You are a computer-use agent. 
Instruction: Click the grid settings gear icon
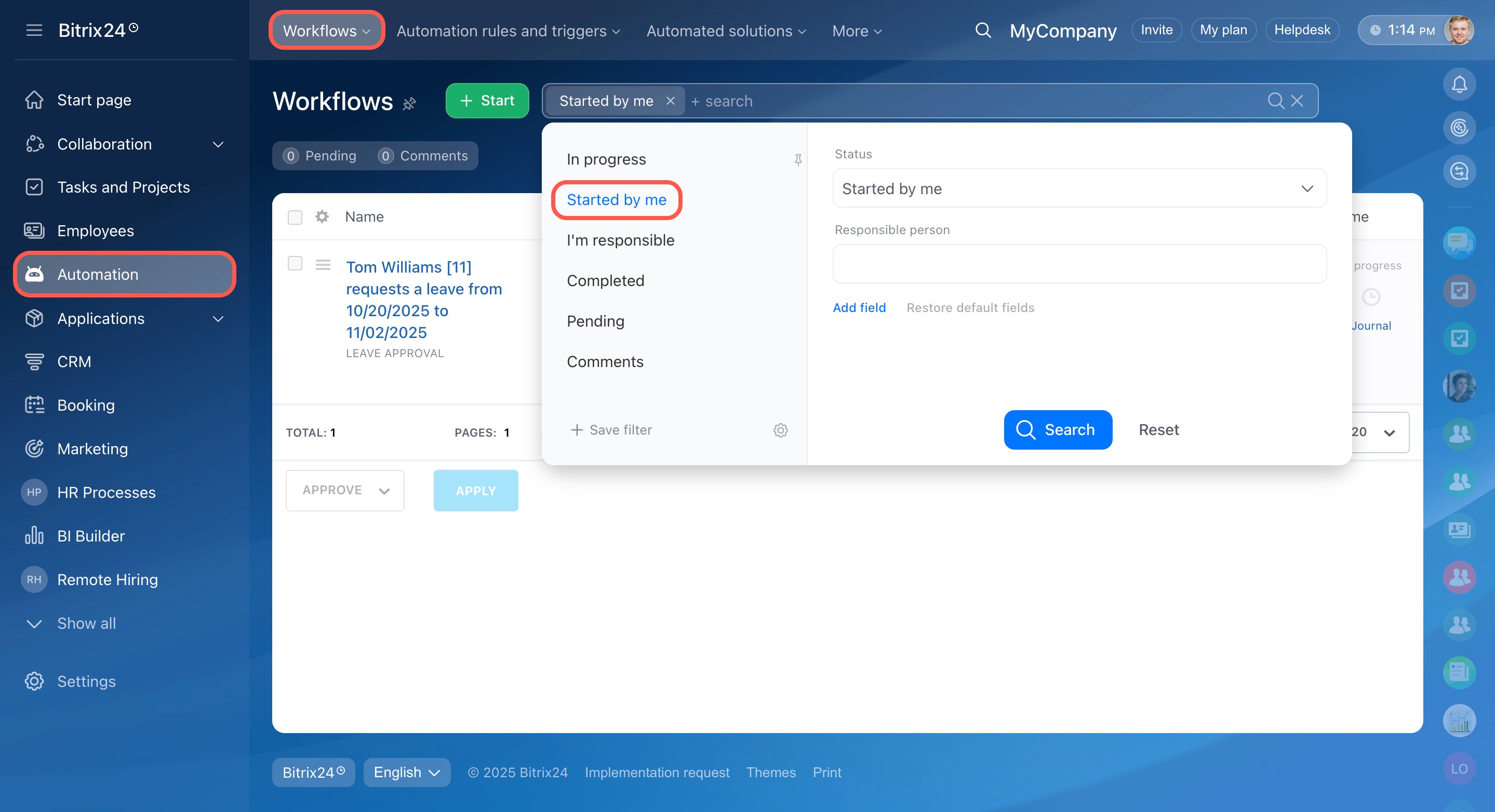(x=322, y=217)
